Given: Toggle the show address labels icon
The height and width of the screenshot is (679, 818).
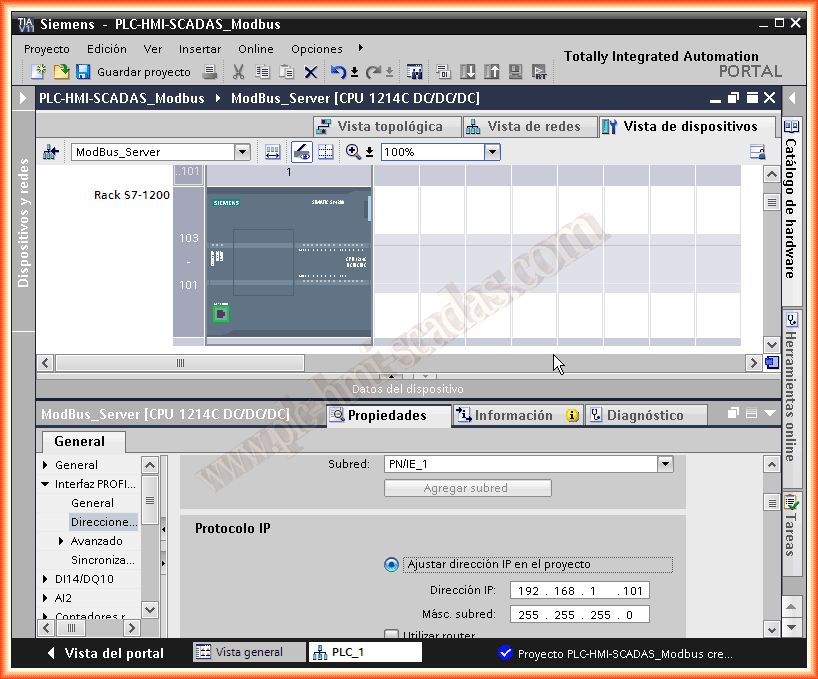Looking at the screenshot, I should click(x=301, y=152).
